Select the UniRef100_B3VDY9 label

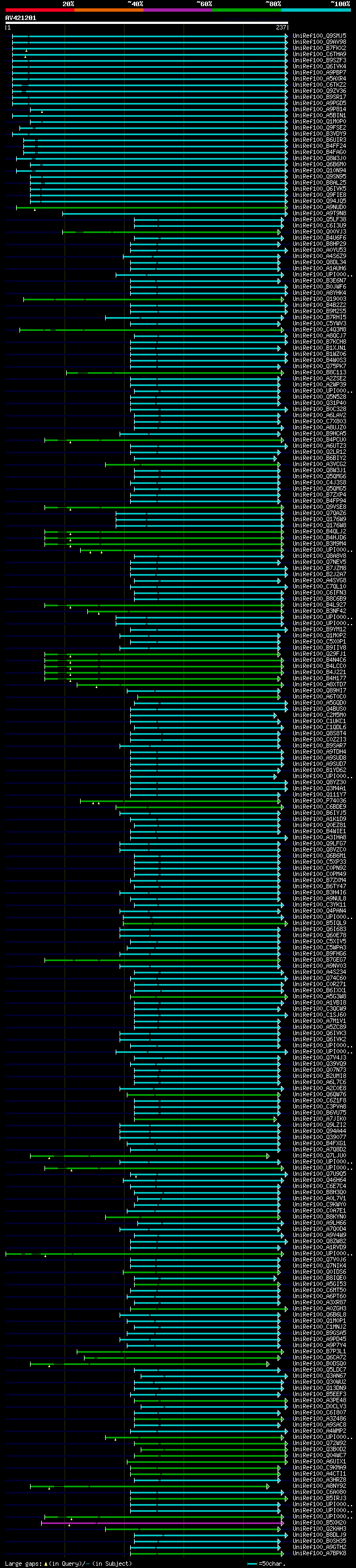319,134
